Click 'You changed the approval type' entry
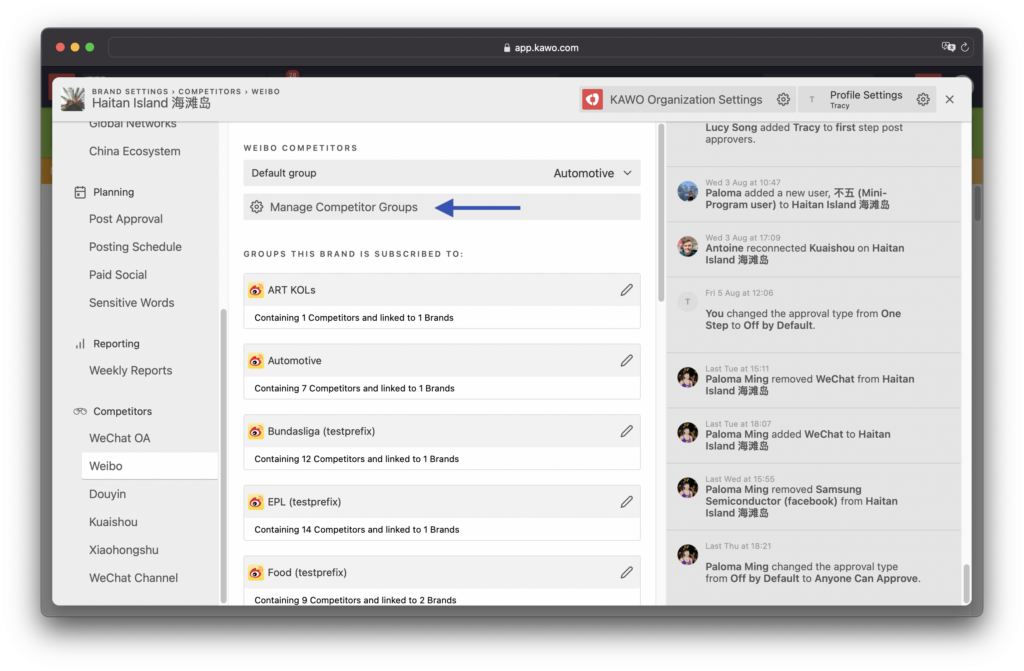The width and height of the screenshot is (1024, 671). click(x=813, y=315)
